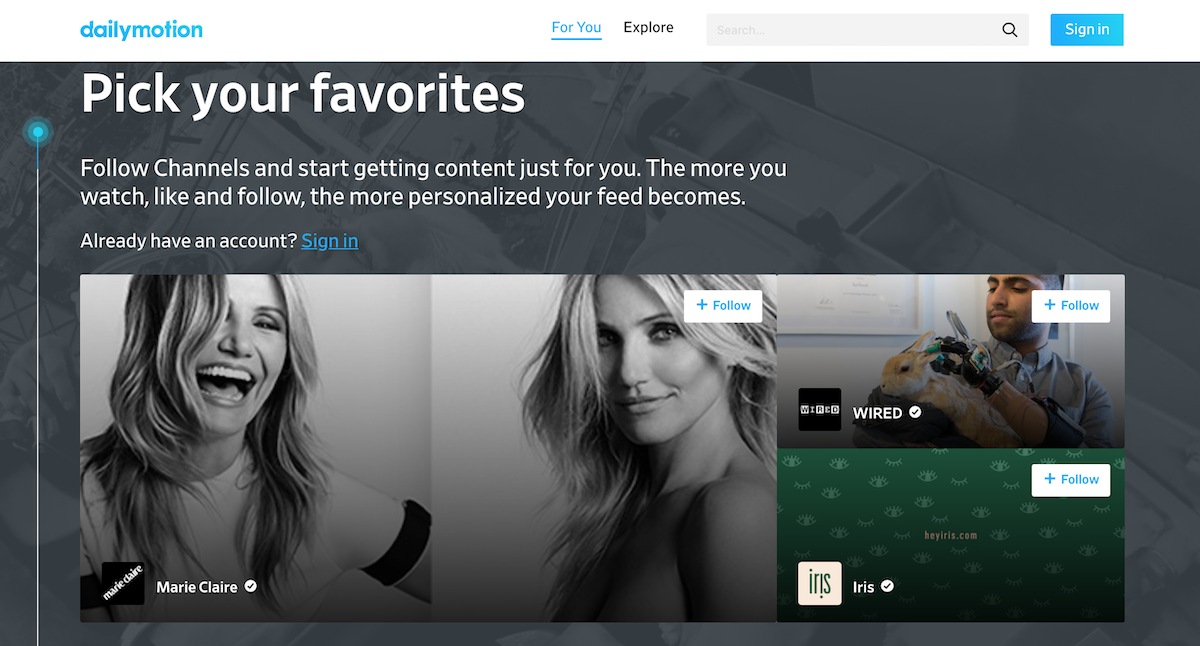Open the Explore tab
The width and height of the screenshot is (1200, 646).
pos(648,28)
